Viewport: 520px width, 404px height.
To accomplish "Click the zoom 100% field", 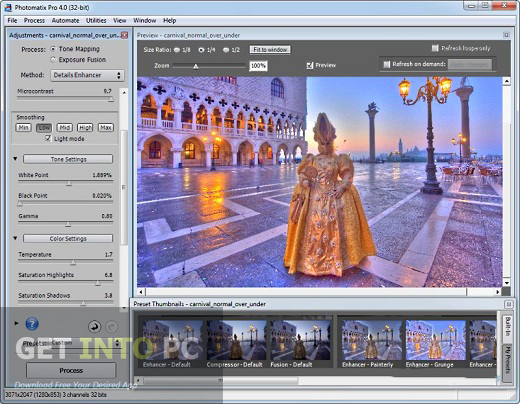I will pyautogui.click(x=258, y=66).
